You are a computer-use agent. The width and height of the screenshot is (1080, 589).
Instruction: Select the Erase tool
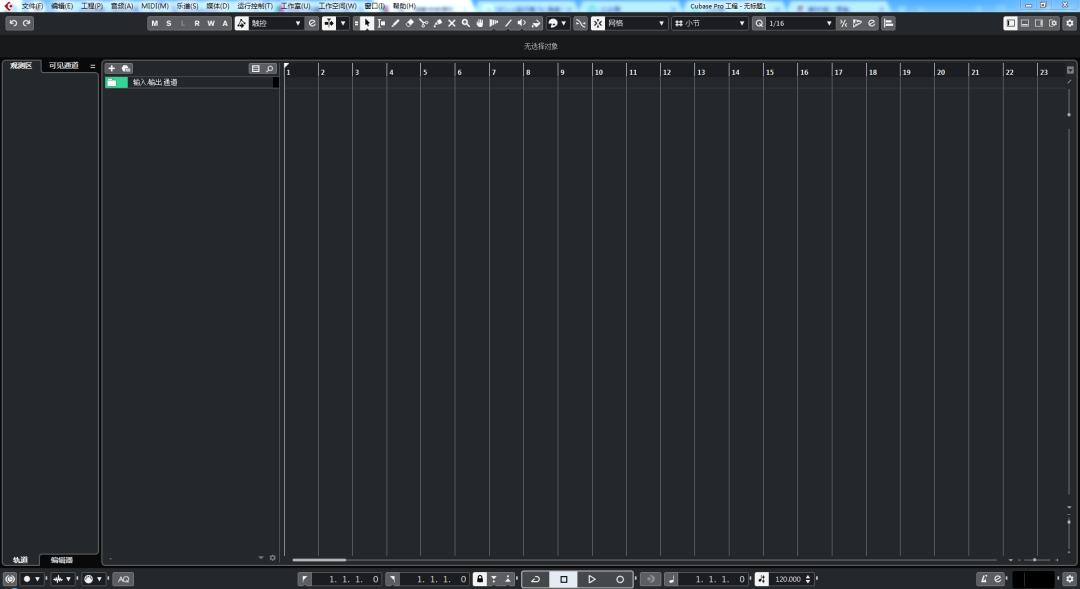(x=409, y=23)
